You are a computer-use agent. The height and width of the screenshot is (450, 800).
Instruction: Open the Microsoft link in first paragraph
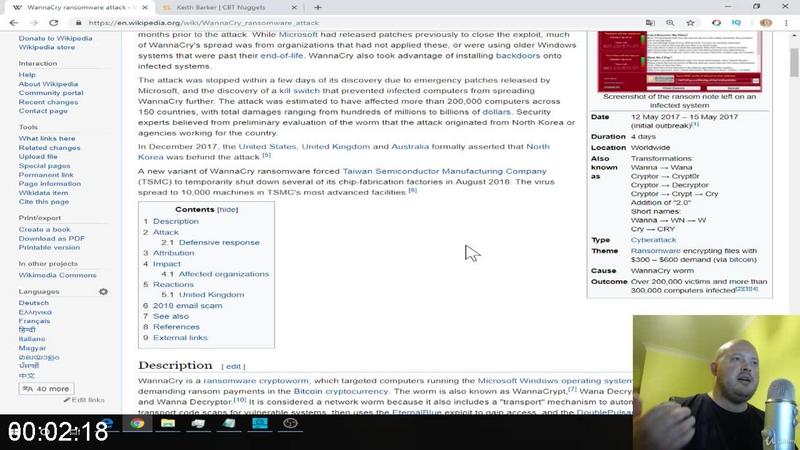click(x=298, y=35)
